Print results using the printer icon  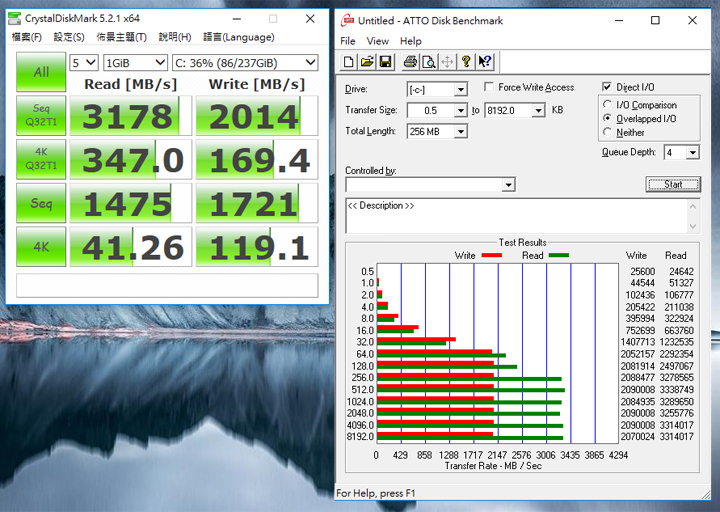tap(410, 62)
